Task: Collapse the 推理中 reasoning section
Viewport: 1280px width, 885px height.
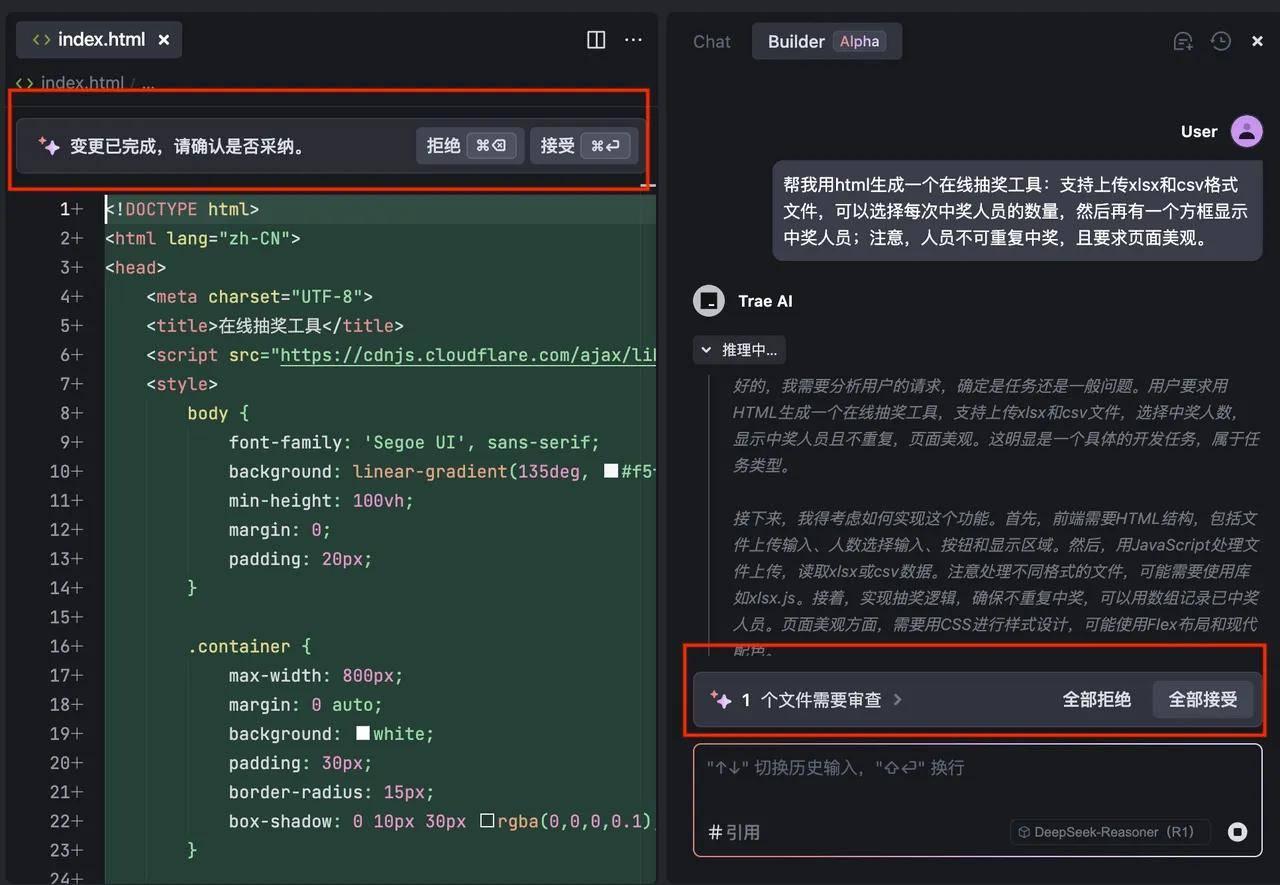Action: pos(710,350)
